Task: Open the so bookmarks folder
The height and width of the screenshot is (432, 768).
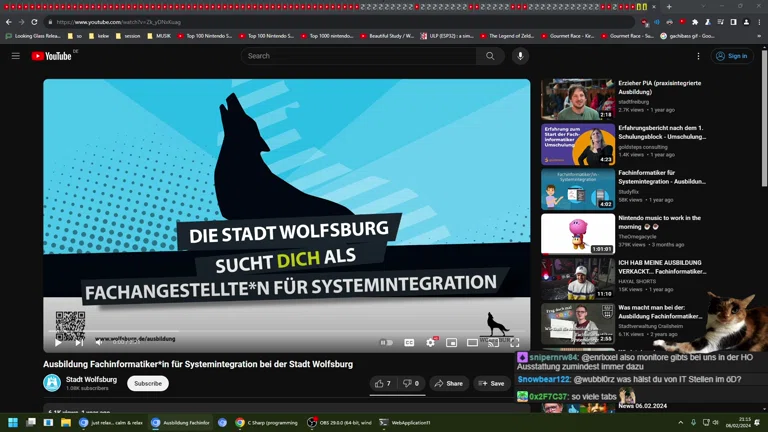Action: coord(75,36)
